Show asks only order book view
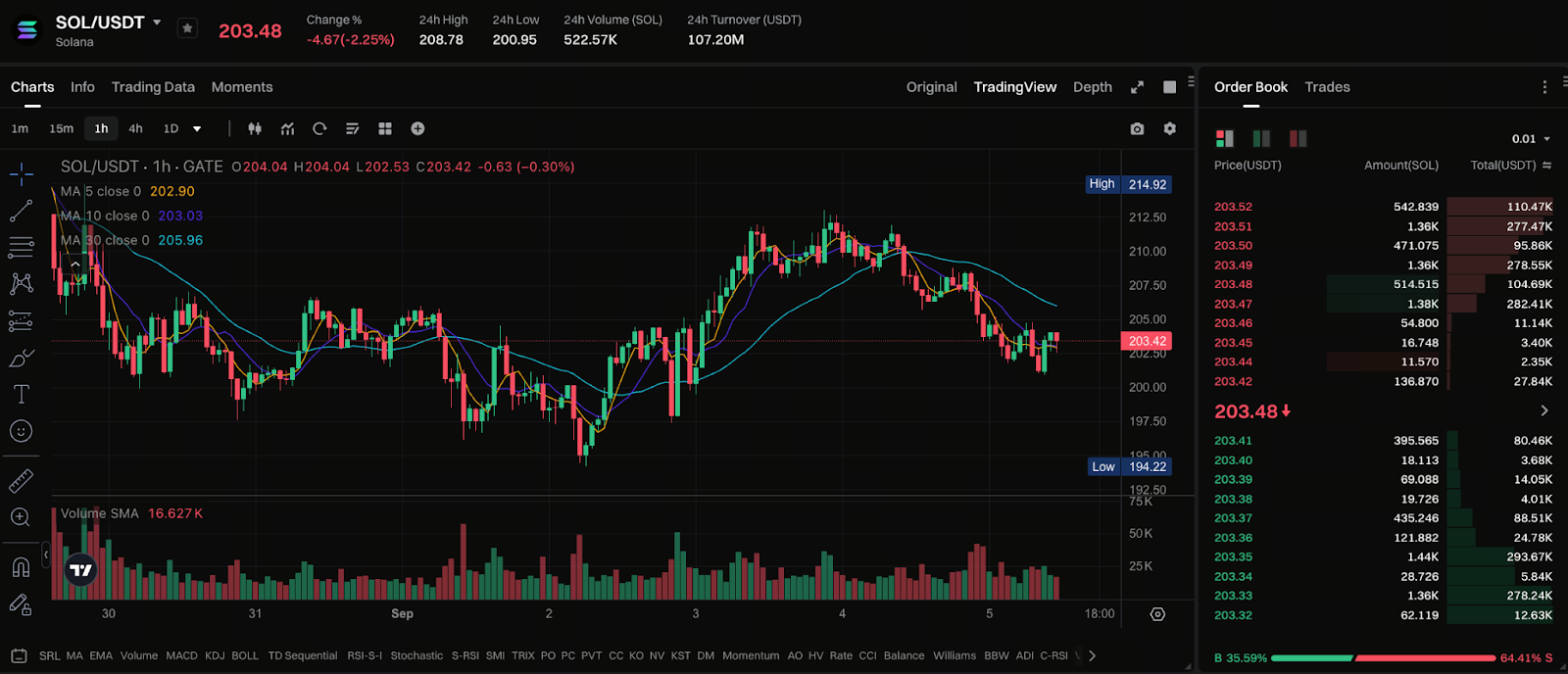The width and height of the screenshot is (1568, 674). (x=1298, y=139)
